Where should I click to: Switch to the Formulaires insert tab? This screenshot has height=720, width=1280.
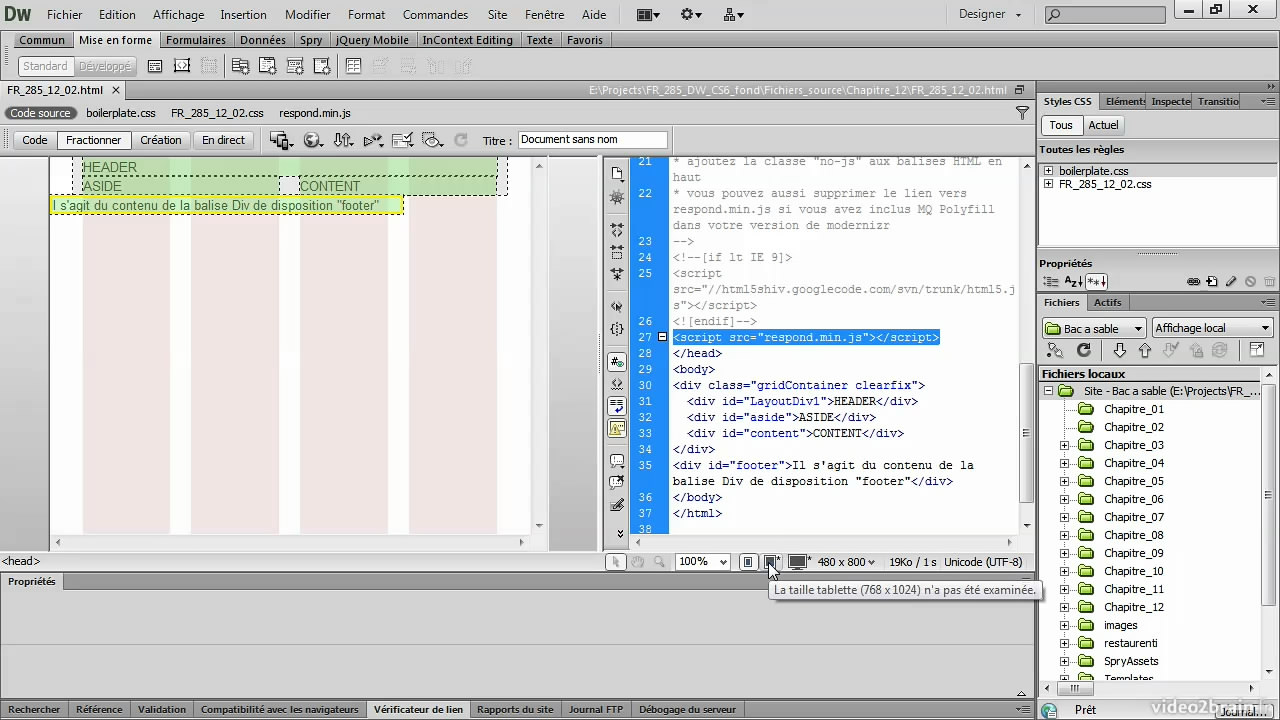(196, 40)
